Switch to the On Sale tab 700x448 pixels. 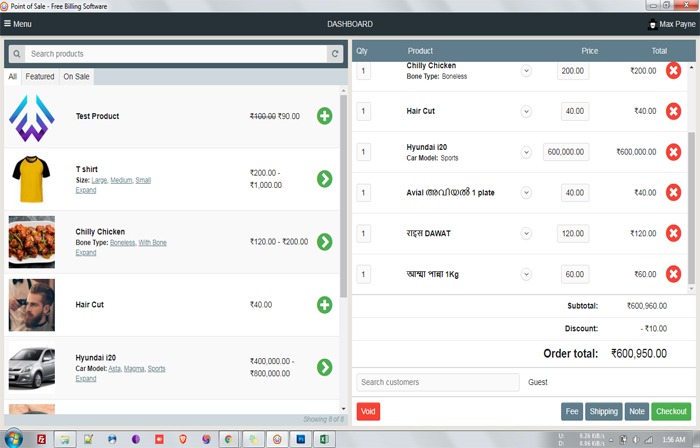point(76,77)
